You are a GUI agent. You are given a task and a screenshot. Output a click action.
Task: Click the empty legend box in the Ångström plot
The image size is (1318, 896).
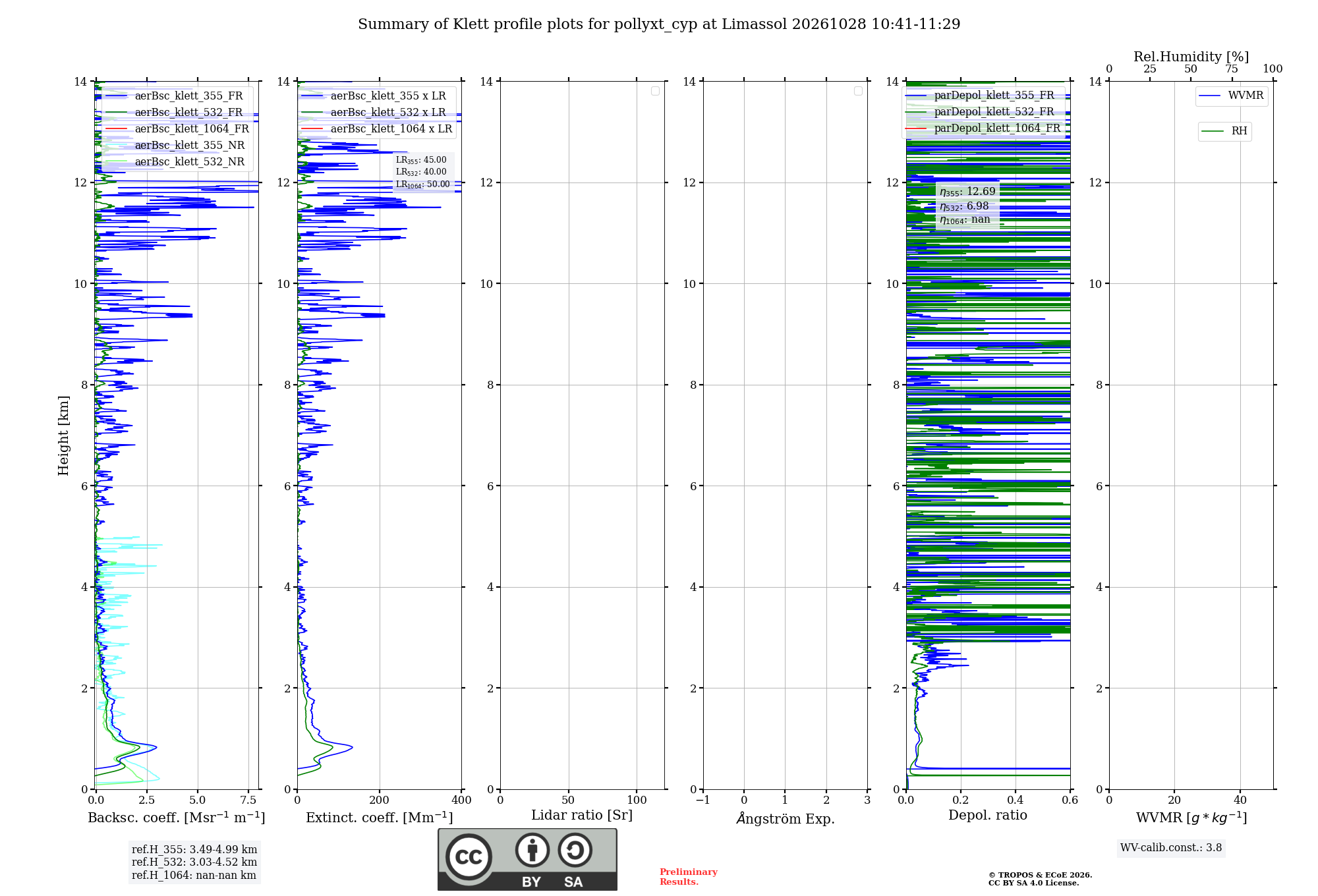[858, 91]
